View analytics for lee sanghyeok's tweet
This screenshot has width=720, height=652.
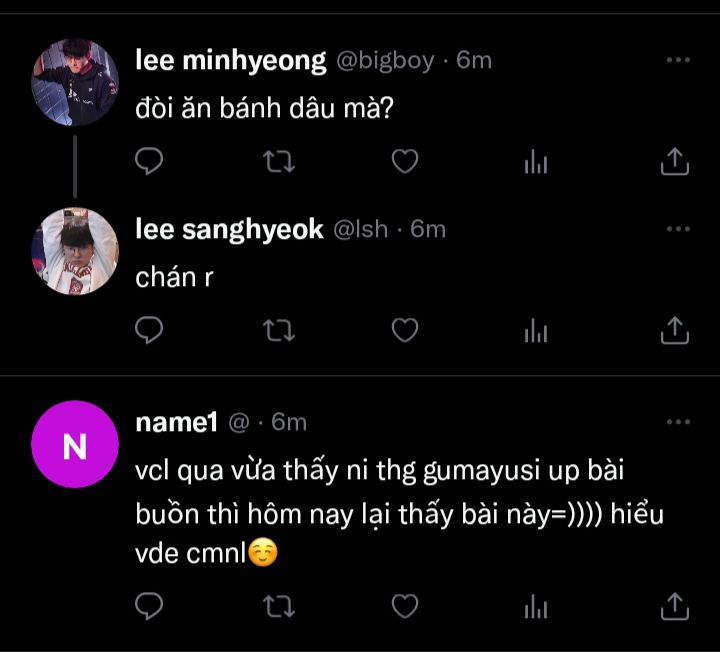coord(536,330)
